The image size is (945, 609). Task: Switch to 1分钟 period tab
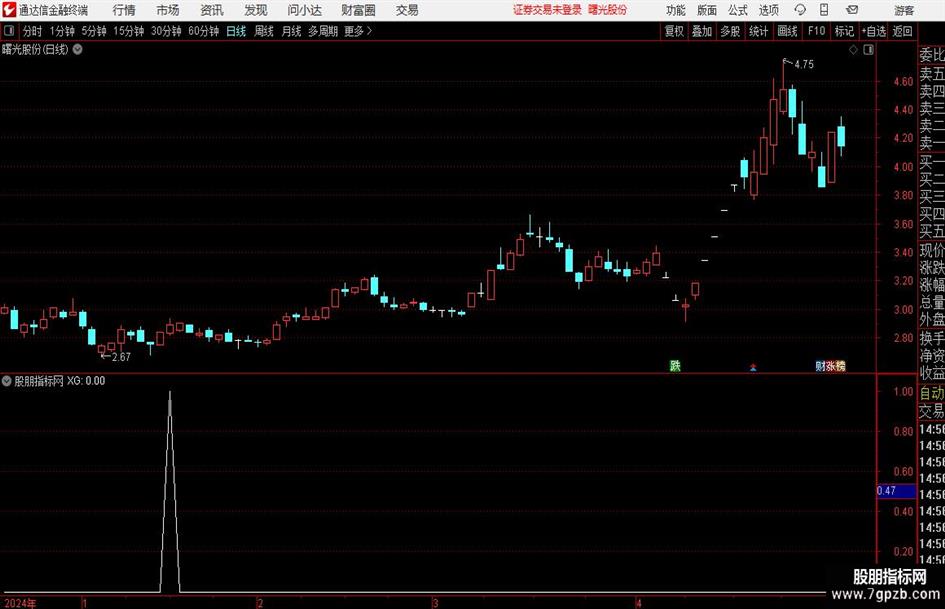(x=62, y=31)
